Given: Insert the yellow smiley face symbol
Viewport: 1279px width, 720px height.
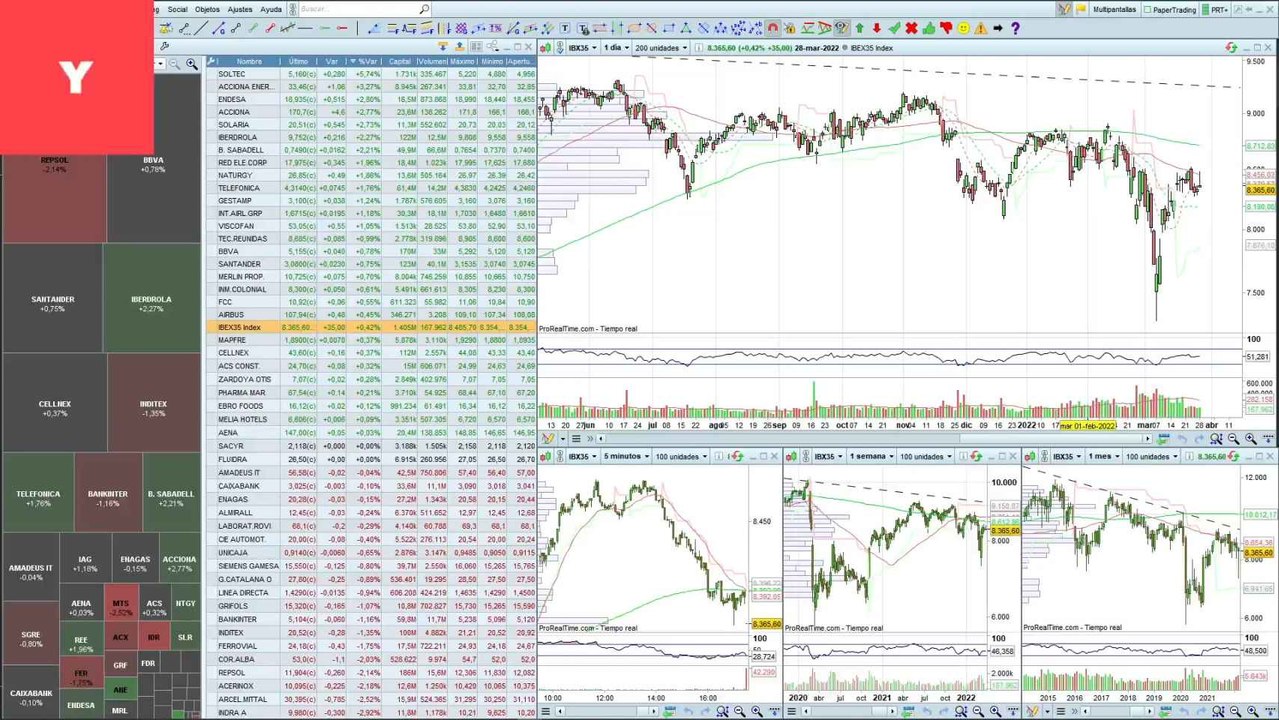Looking at the screenshot, I should click(x=963, y=28).
